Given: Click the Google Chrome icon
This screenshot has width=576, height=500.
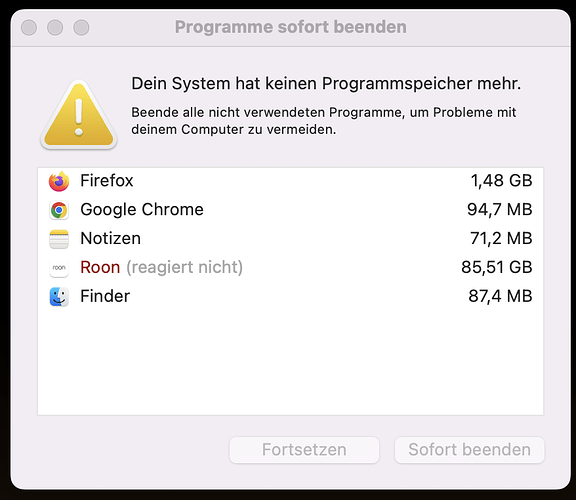Looking at the screenshot, I should pyautogui.click(x=59, y=210).
